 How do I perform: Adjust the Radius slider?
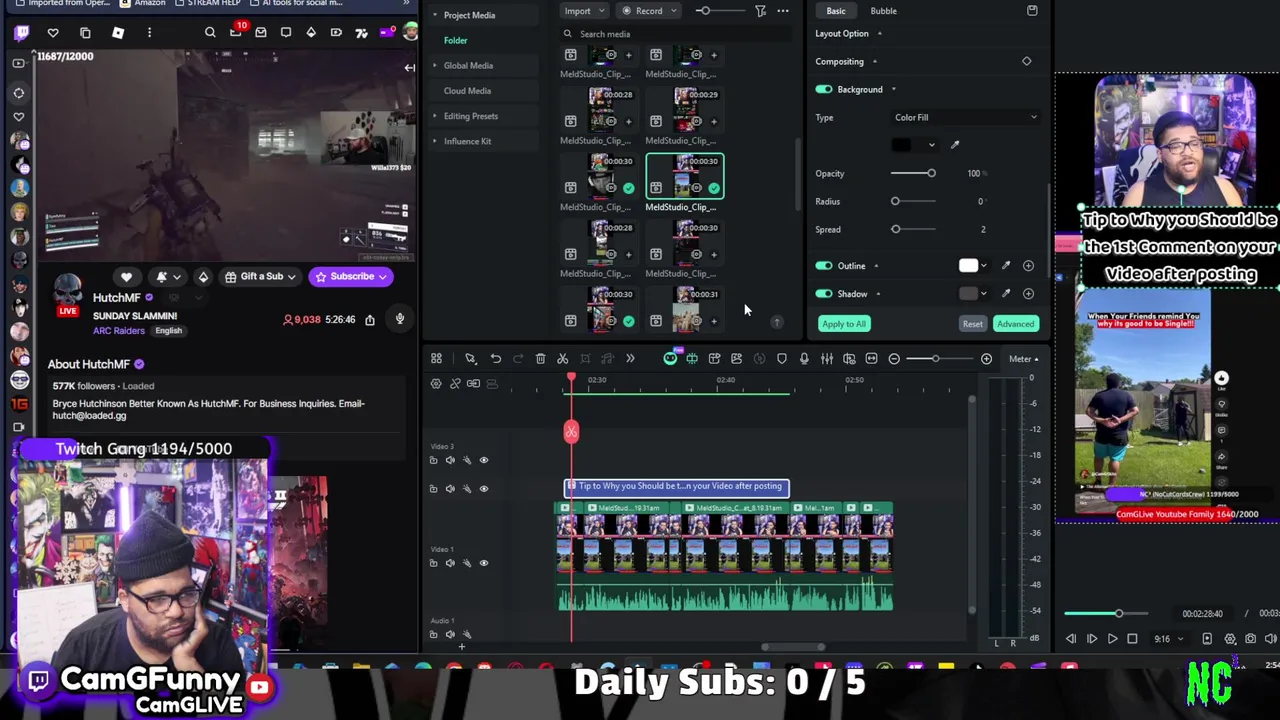click(914, 202)
